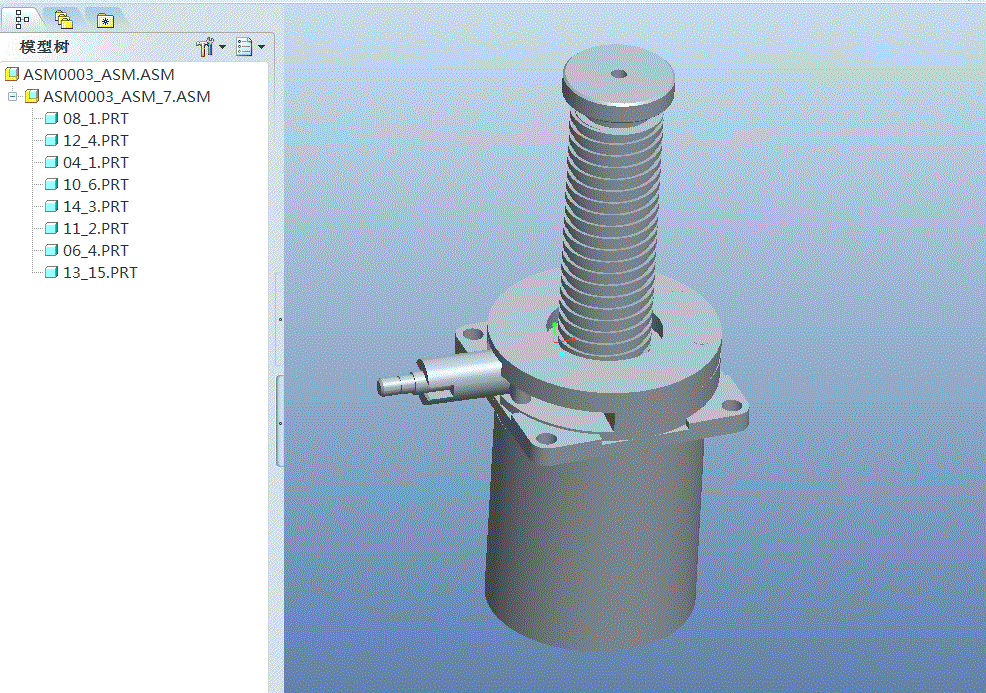Click the 10_6.PRT part icon
This screenshot has height=693, width=986.
coord(52,184)
